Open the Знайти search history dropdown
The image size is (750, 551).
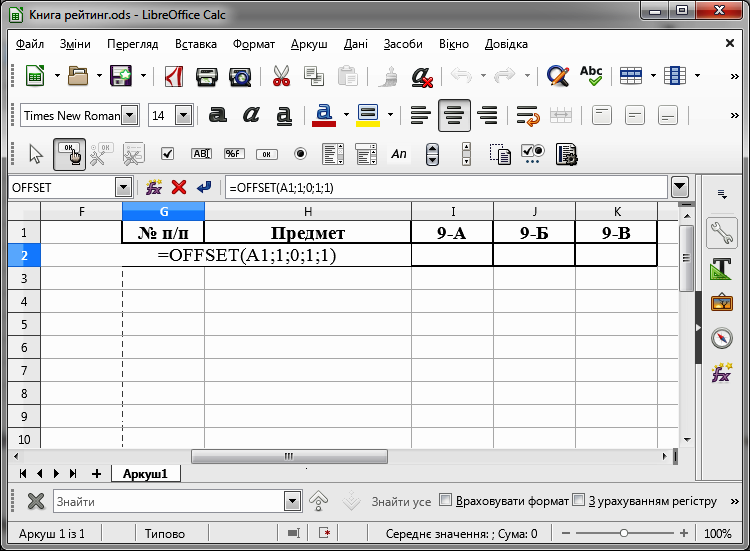292,501
